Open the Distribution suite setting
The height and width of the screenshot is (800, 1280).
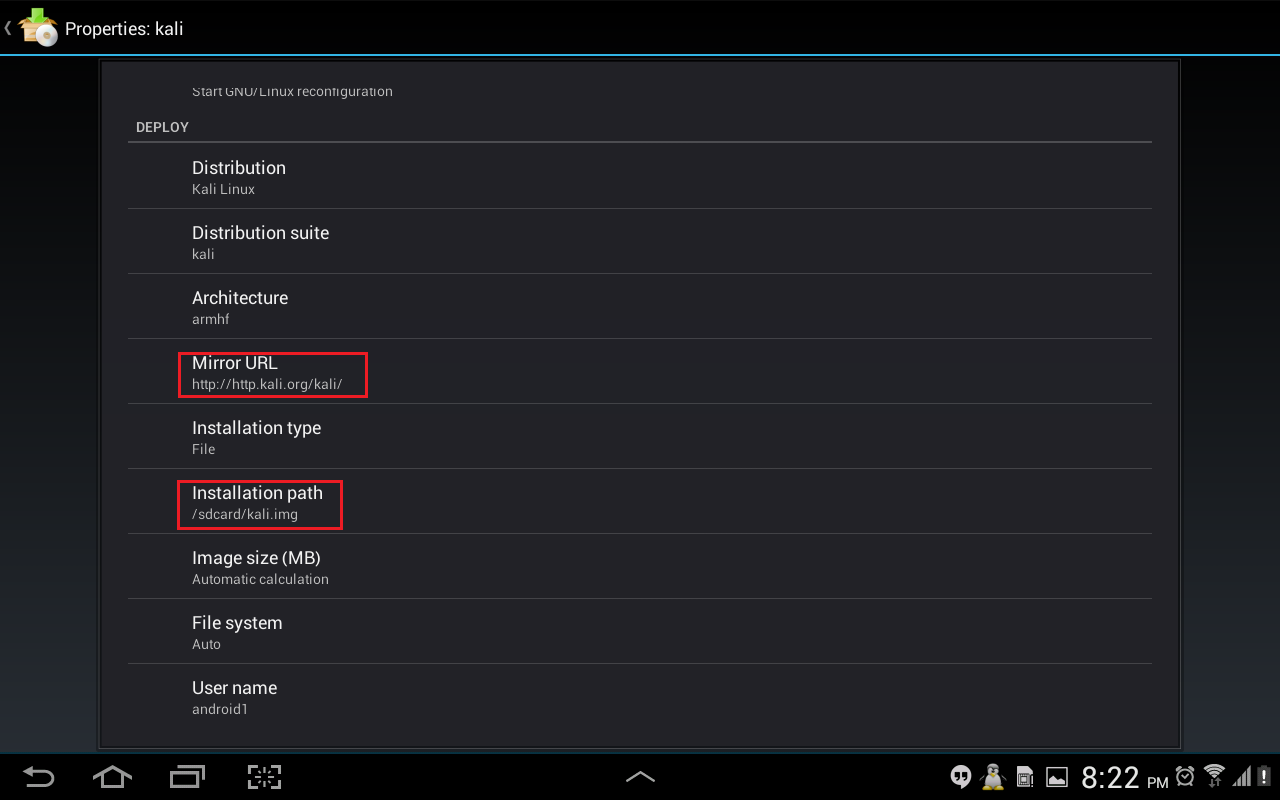(x=640, y=242)
